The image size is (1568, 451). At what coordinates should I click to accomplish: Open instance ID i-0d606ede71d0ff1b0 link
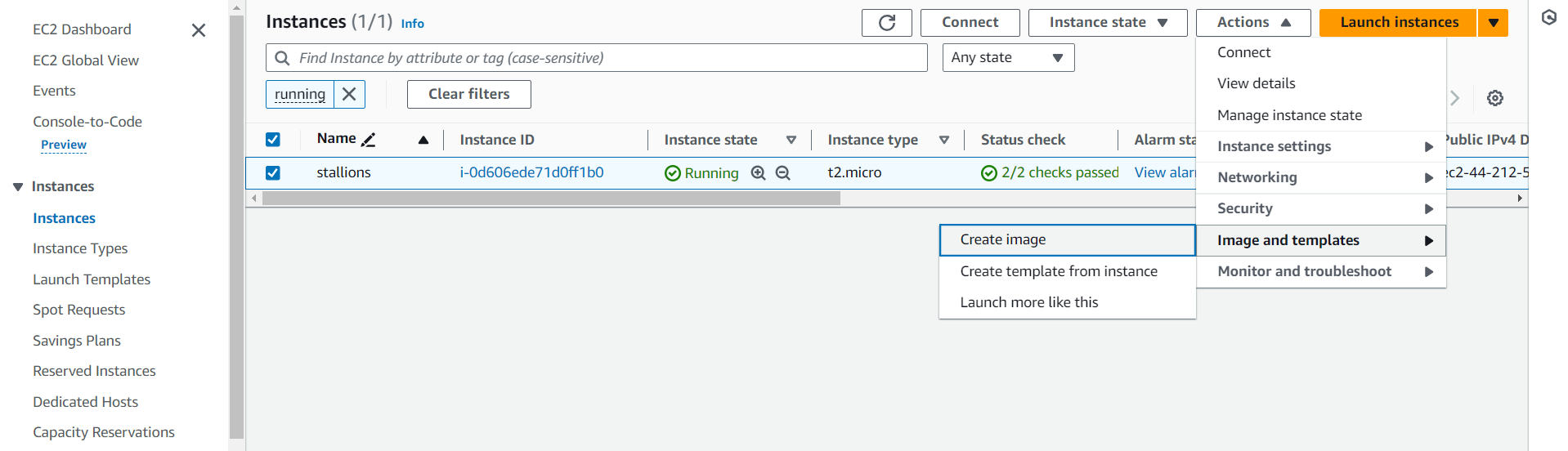coord(531,172)
